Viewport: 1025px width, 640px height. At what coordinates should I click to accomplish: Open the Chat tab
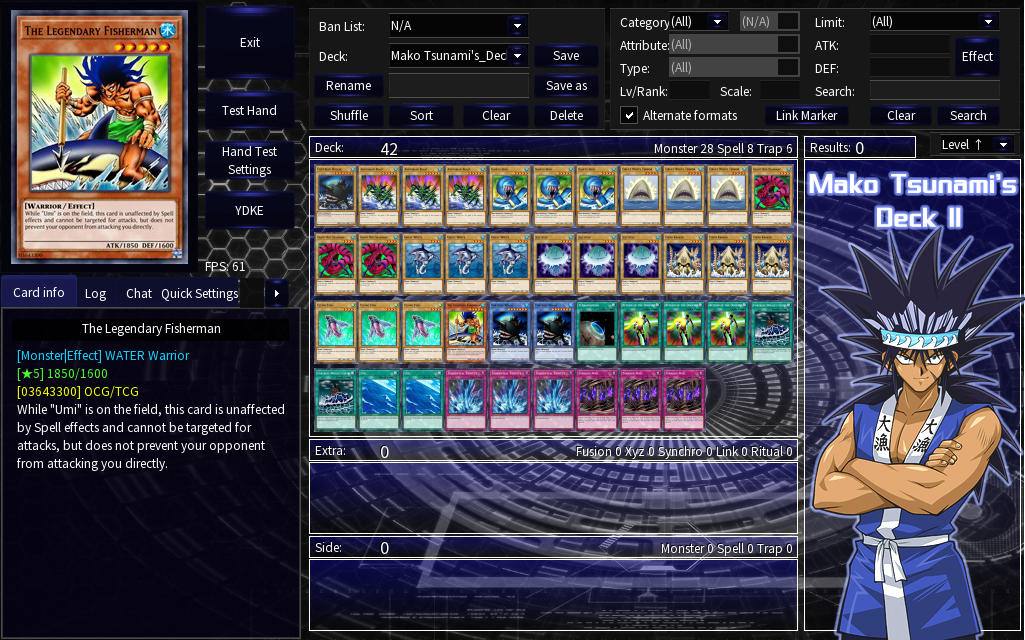pos(139,294)
